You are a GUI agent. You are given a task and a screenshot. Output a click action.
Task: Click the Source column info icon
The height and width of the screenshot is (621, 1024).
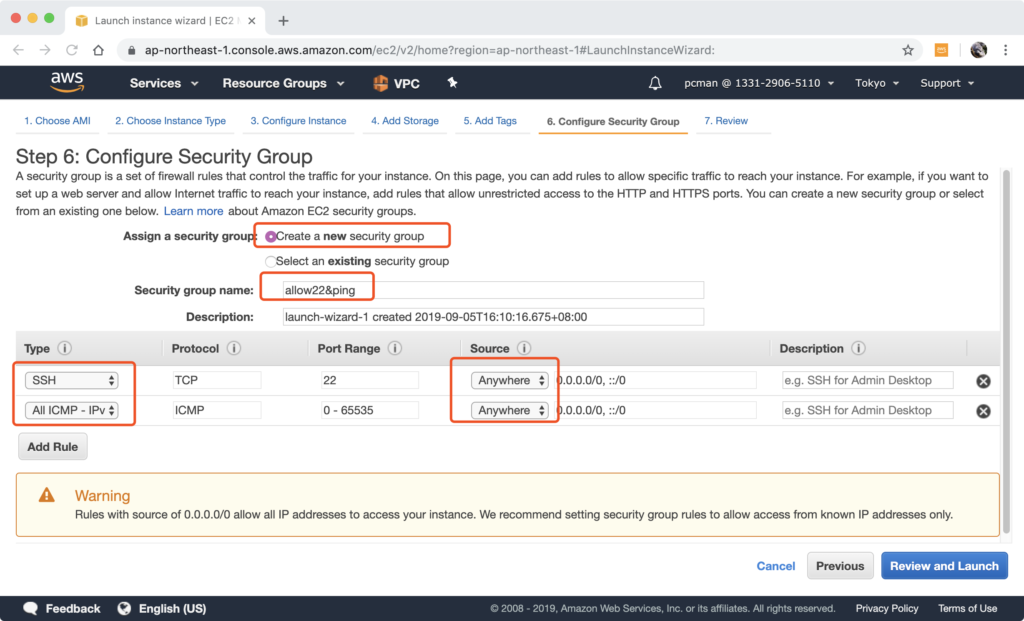524,348
